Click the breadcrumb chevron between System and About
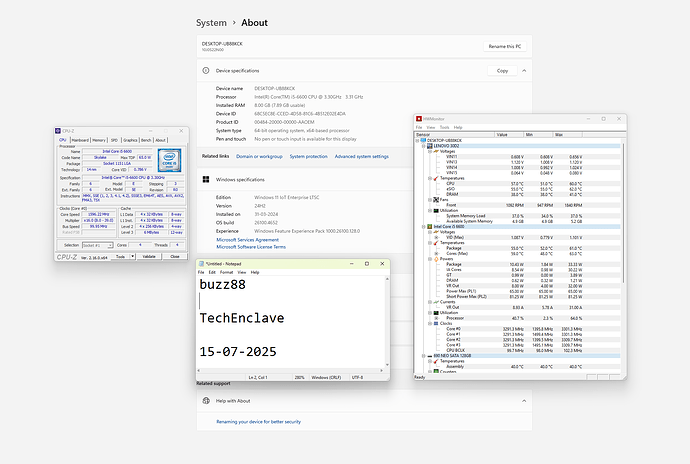 [234, 22]
